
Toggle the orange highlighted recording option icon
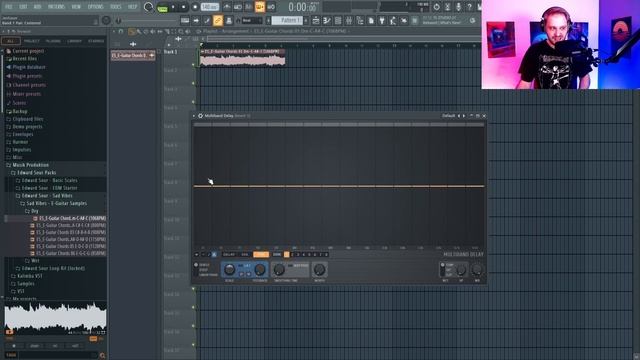(x=260, y=7)
